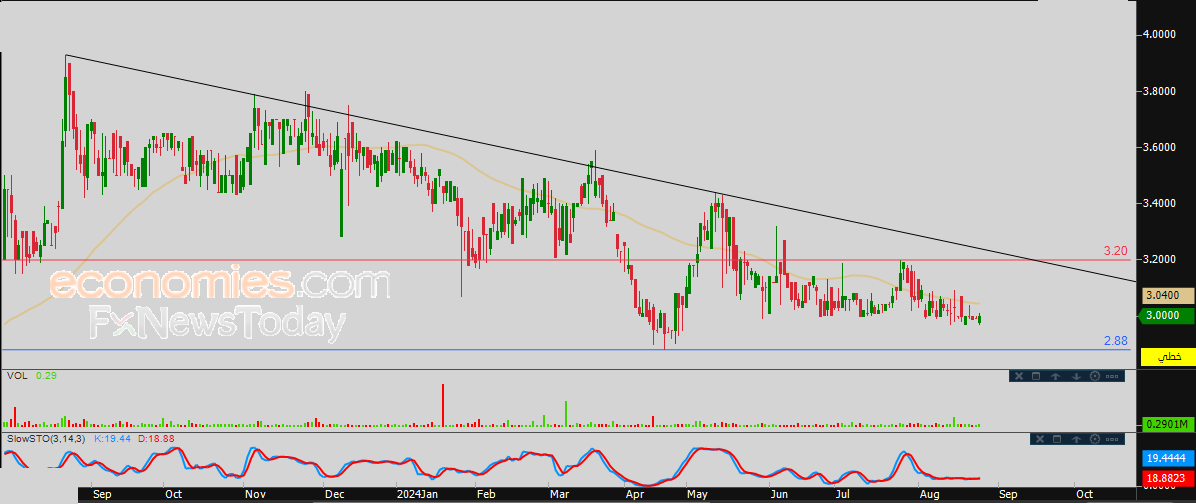This screenshot has width=1196, height=504.
Task: Click the Mar timeline label
Action: click(x=561, y=494)
